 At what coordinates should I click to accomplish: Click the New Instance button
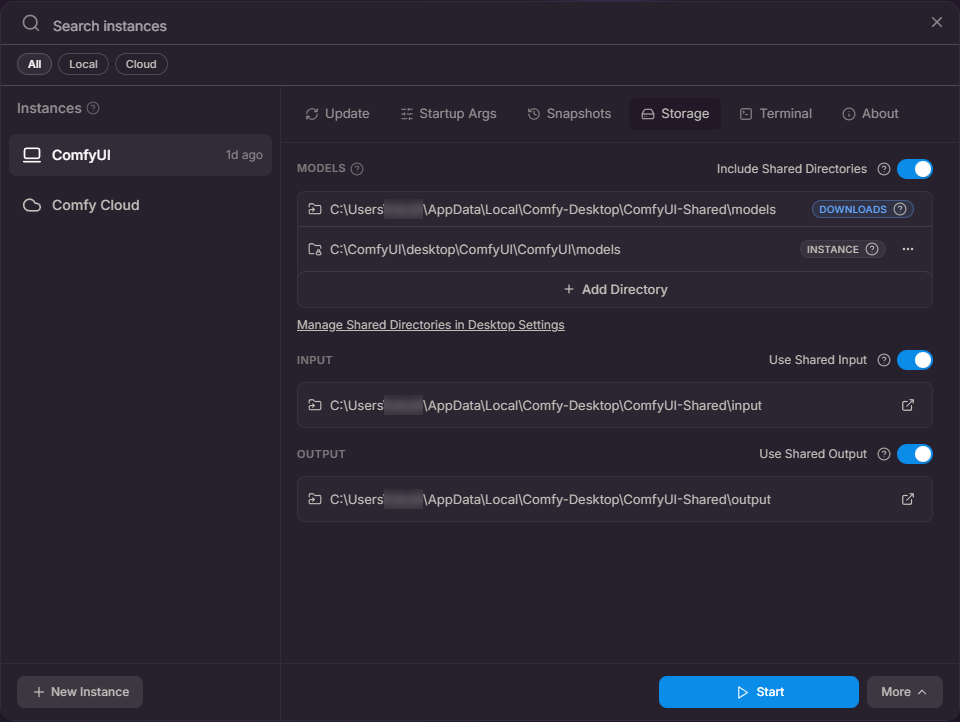click(80, 692)
